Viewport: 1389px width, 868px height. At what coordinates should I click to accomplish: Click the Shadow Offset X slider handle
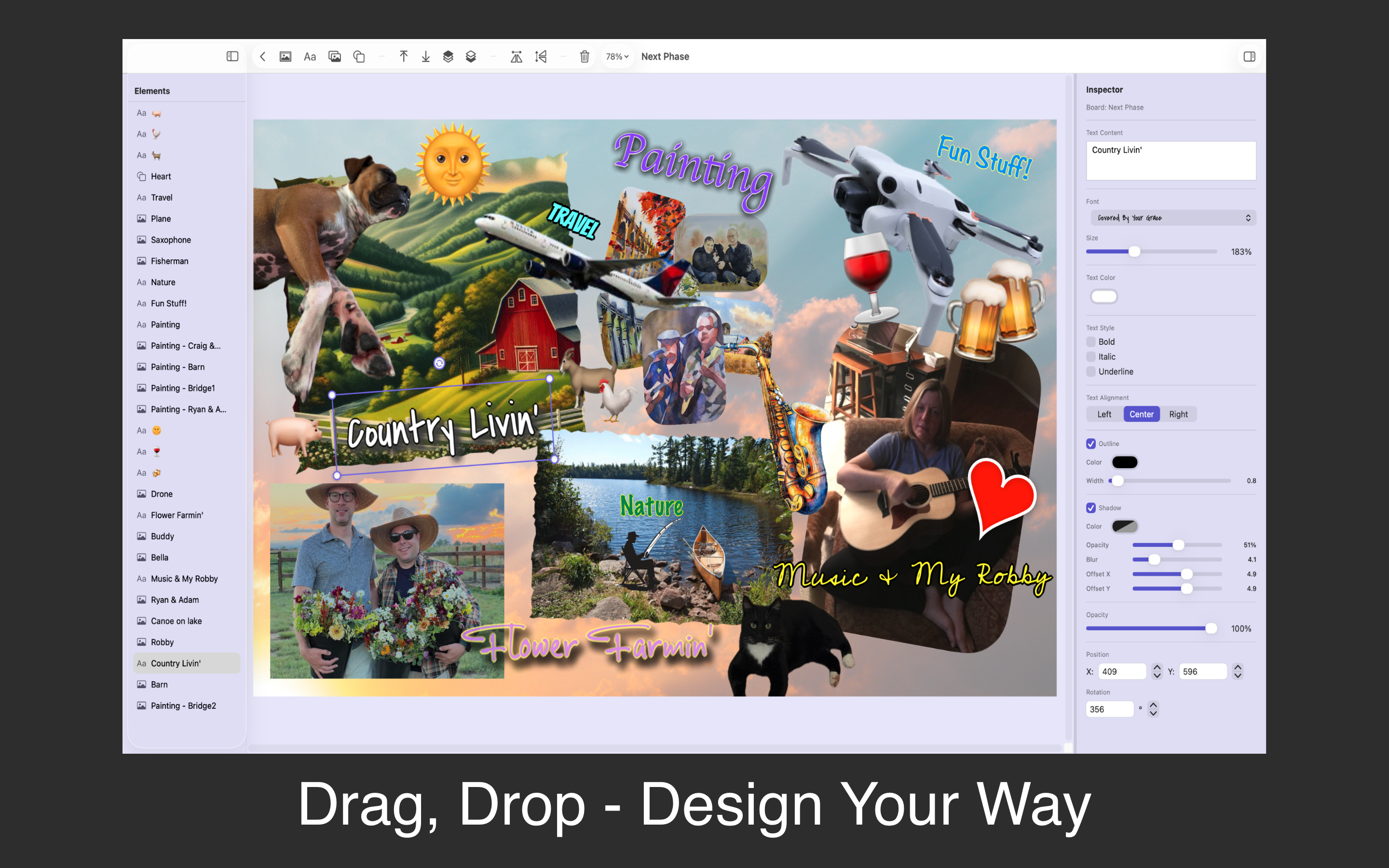tap(1186, 574)
